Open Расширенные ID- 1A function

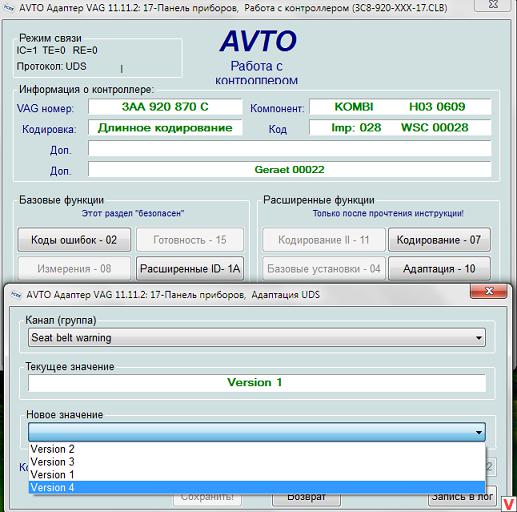tap(190, 268)
